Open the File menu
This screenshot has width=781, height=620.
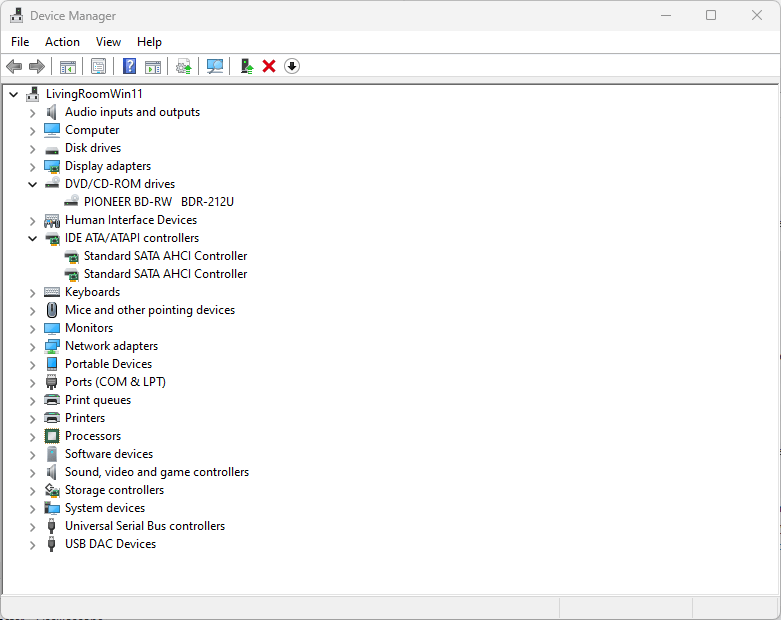tap(20, 42)
